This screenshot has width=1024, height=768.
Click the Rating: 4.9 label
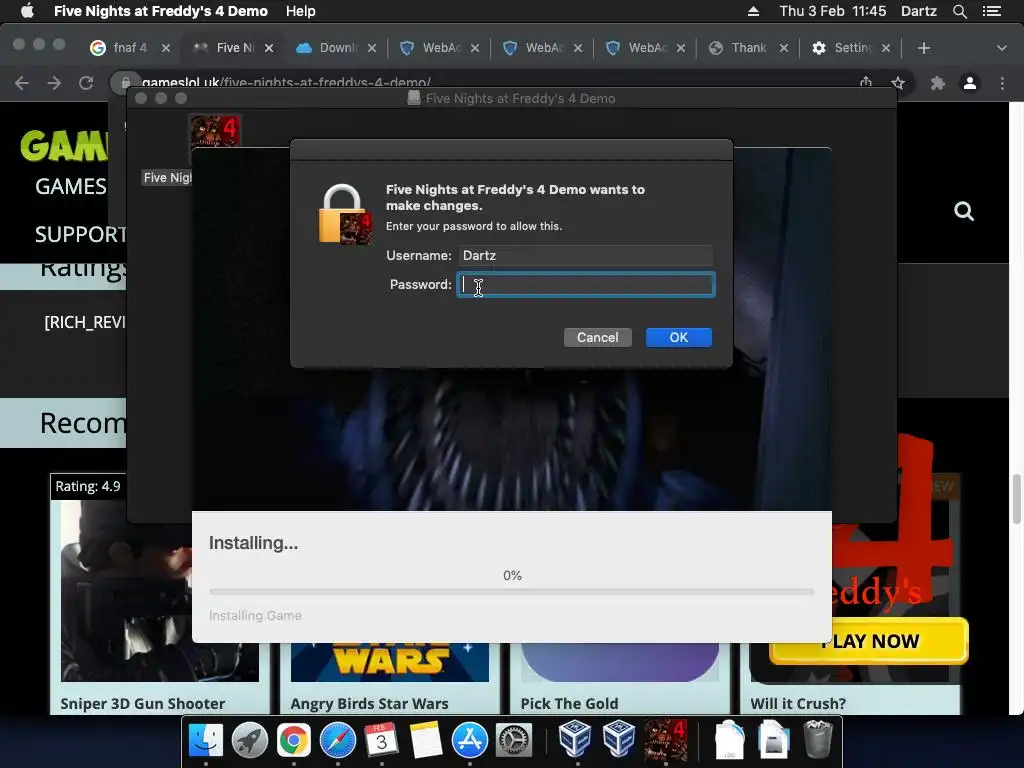(x=88, y=487)
